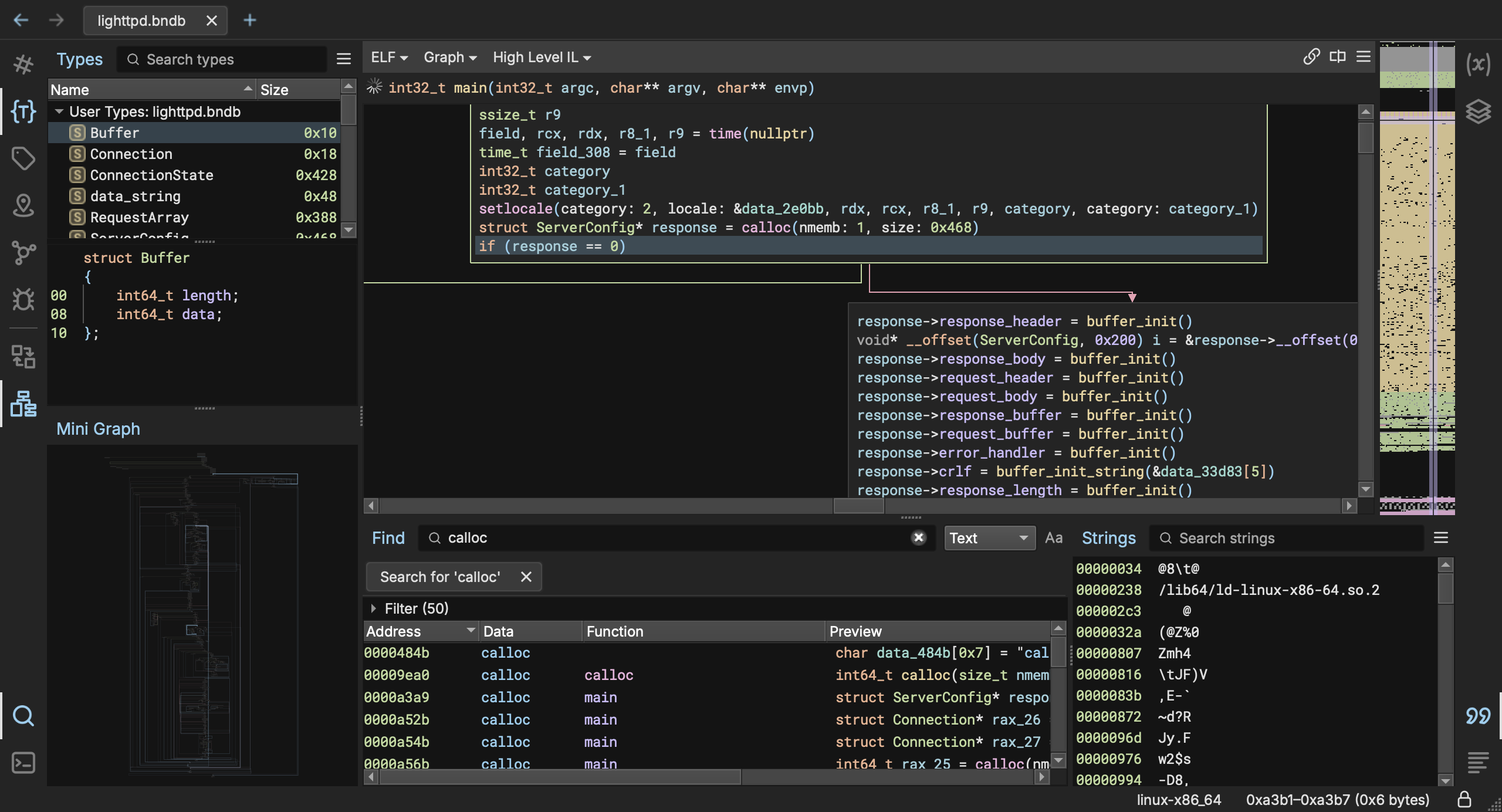Image resolution: width=1502 pixels, height=812 pixels.
Task: Click the lock icon in status bar
Action: point(1464,799)
